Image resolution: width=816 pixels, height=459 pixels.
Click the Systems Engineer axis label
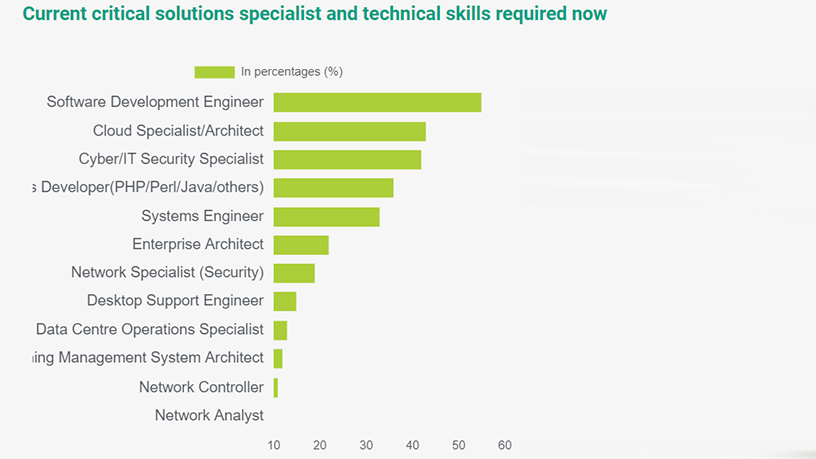202,216
